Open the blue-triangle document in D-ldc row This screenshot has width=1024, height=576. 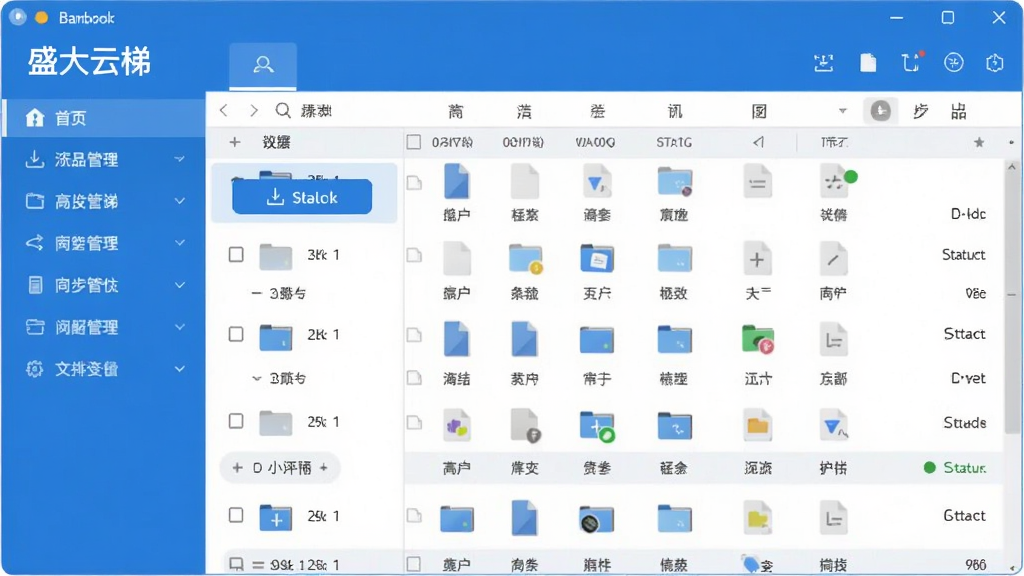(x=596, y=182)
